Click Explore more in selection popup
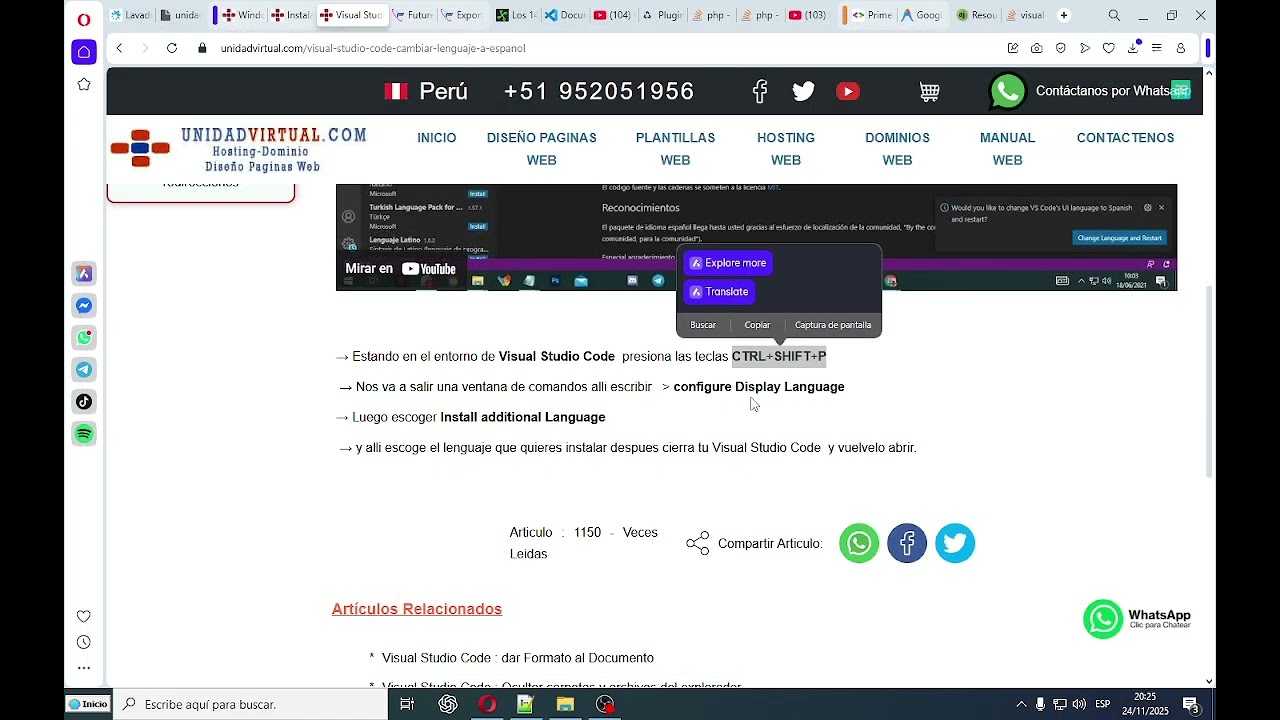 click(728, 263)
